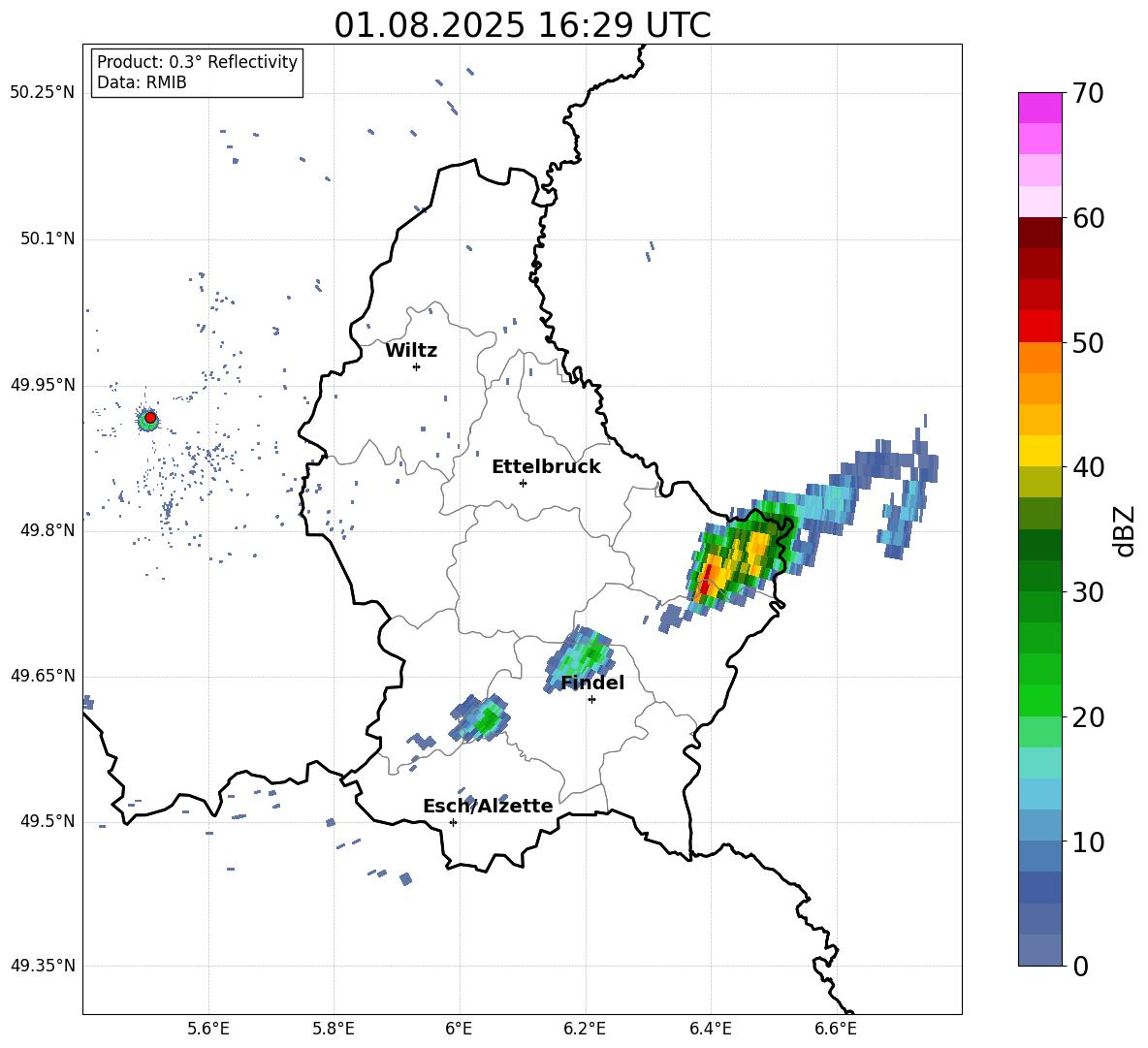The image size is (1148, 1048).
Task: Click the 6.2°E longitude label
Action: tap(585, 1030)
